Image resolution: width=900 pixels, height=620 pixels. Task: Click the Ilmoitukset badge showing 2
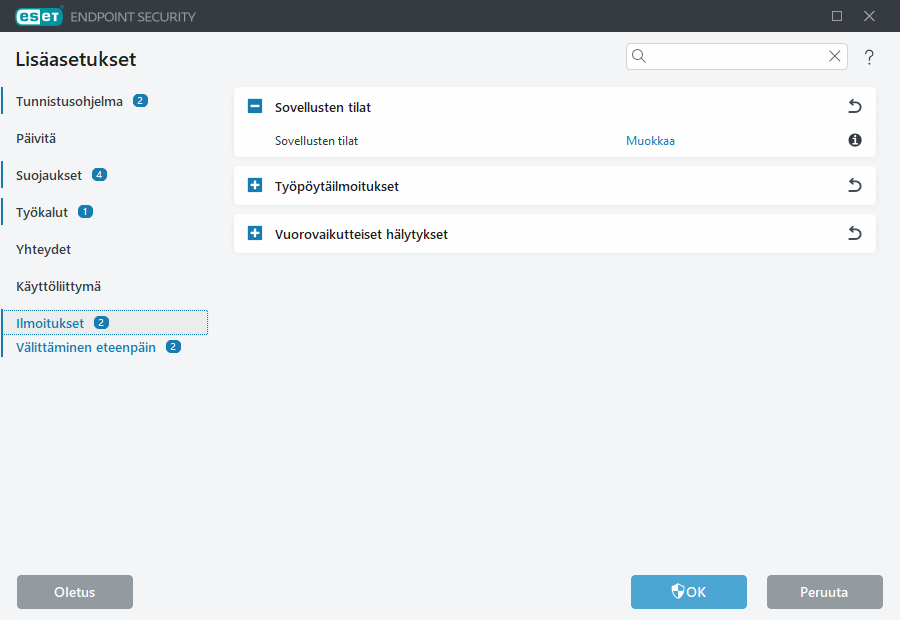(x=102, y=323)
